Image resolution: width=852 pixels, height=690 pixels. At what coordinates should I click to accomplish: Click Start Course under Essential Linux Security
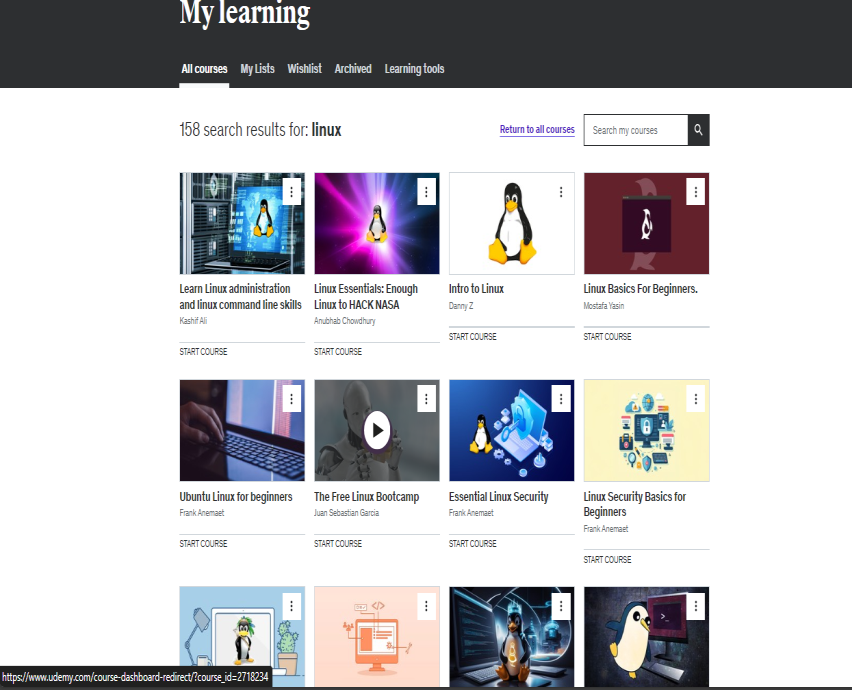pos(472,544)
